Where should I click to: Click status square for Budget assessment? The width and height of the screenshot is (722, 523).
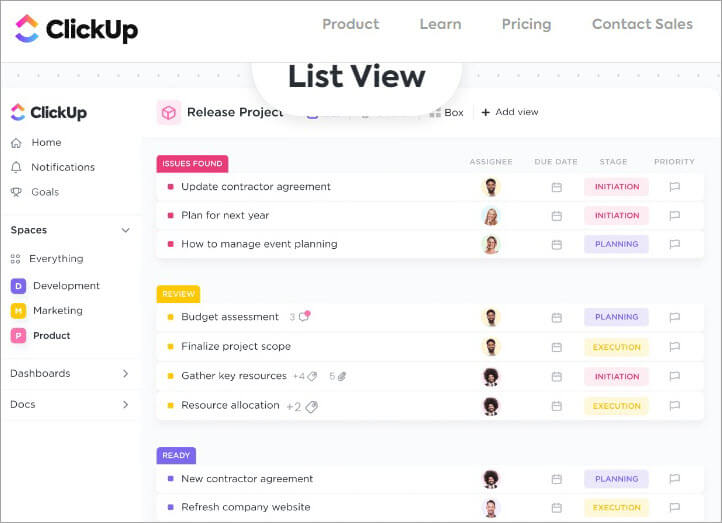[x=170, y=317]
